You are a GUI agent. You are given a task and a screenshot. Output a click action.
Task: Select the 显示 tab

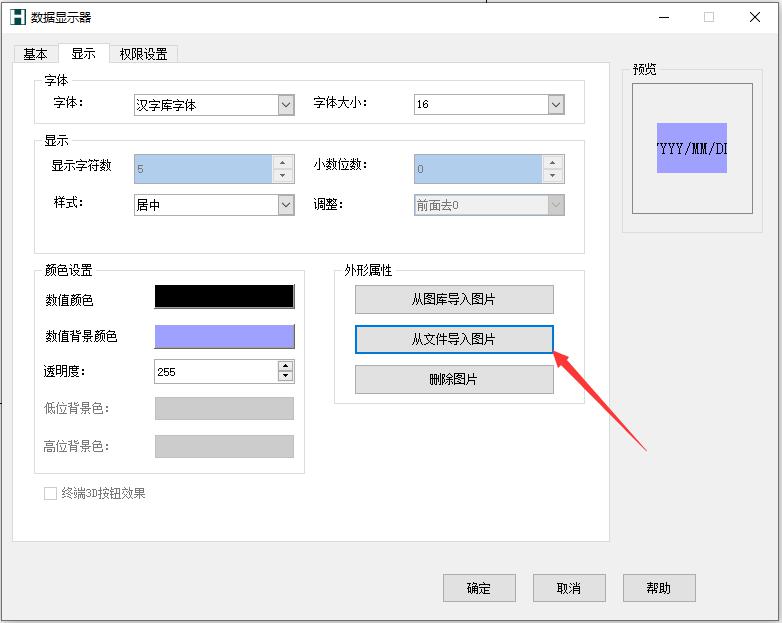click(x=83, y=54)
